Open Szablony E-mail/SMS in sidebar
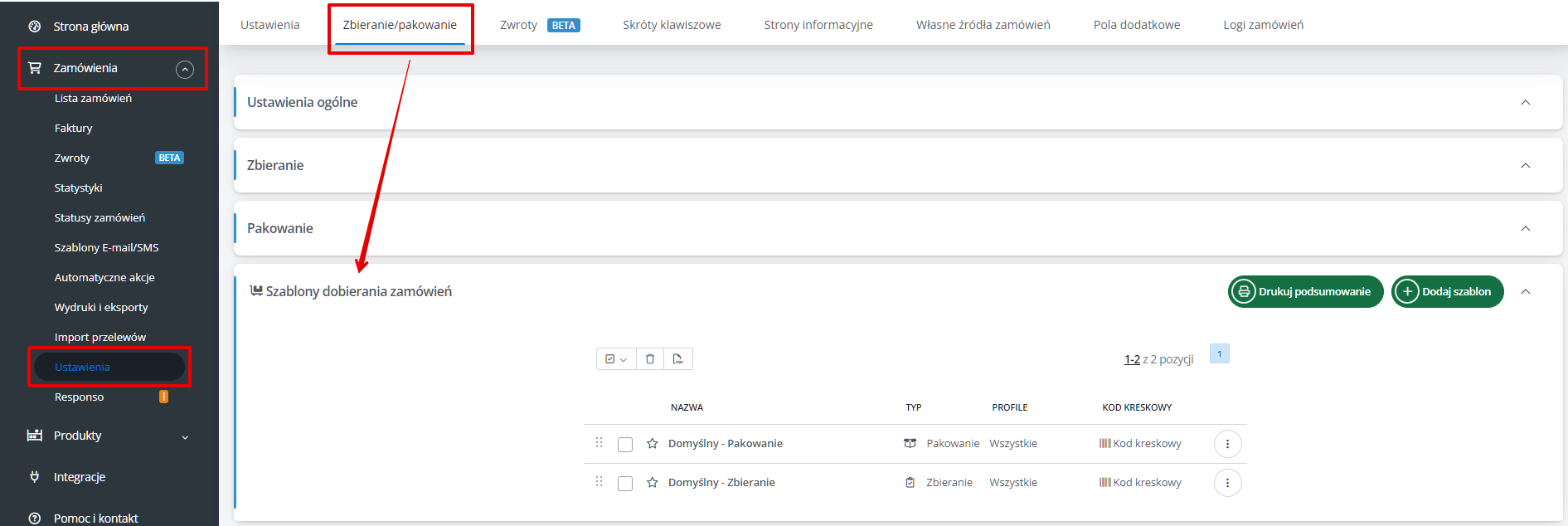1568x526 pixels. tap(107, 247)
